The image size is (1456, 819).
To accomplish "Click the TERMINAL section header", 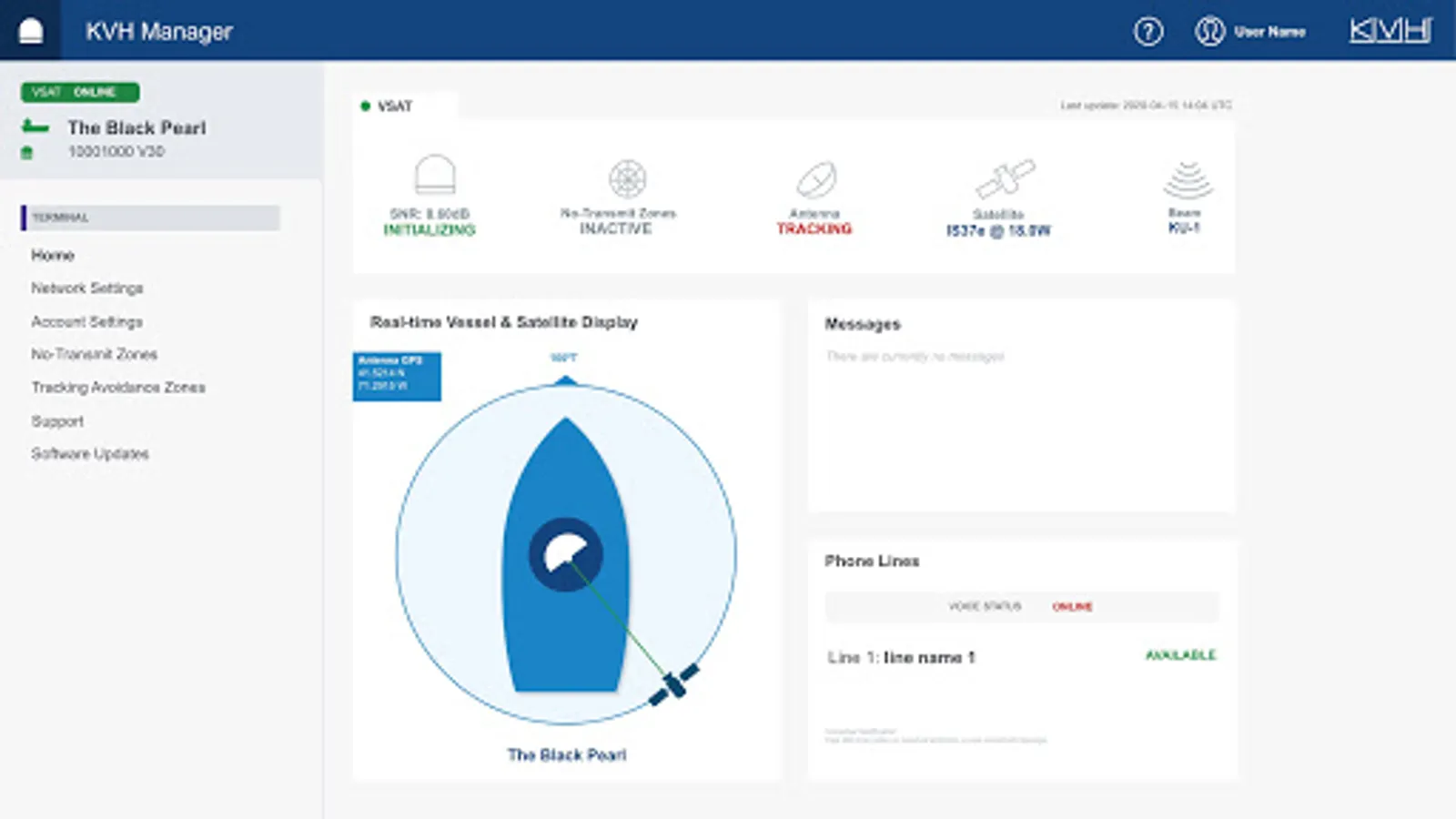I will click(150, 217).
